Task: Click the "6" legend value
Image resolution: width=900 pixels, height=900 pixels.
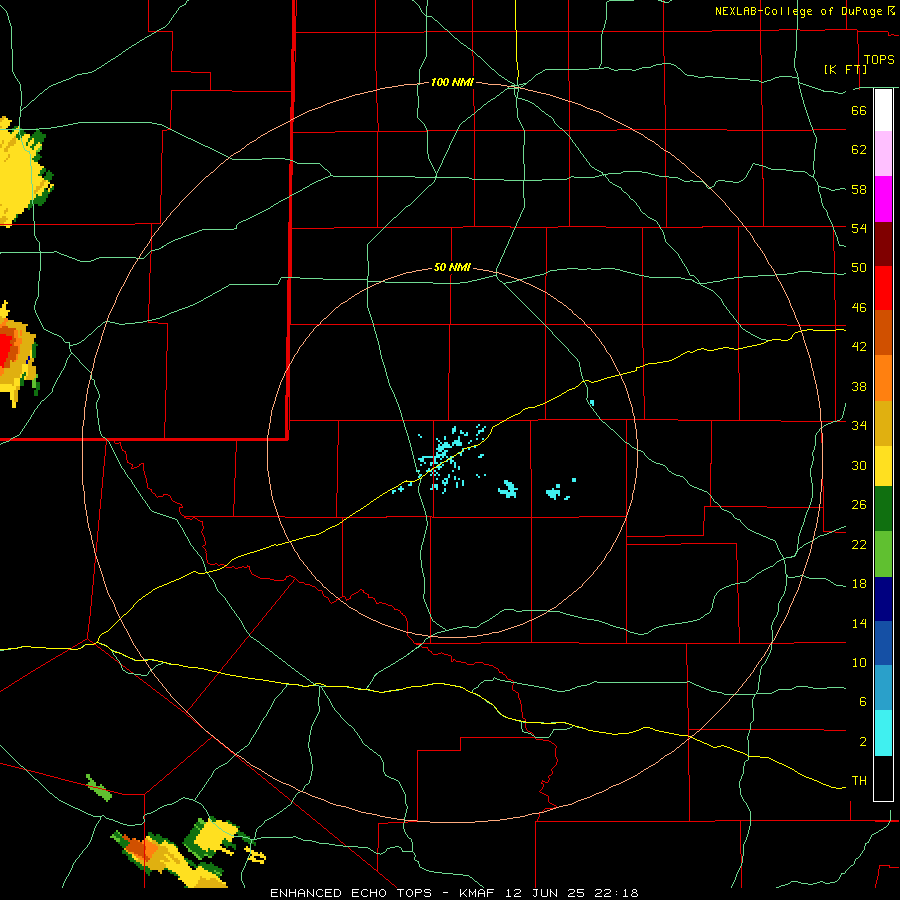Action: 862,702
